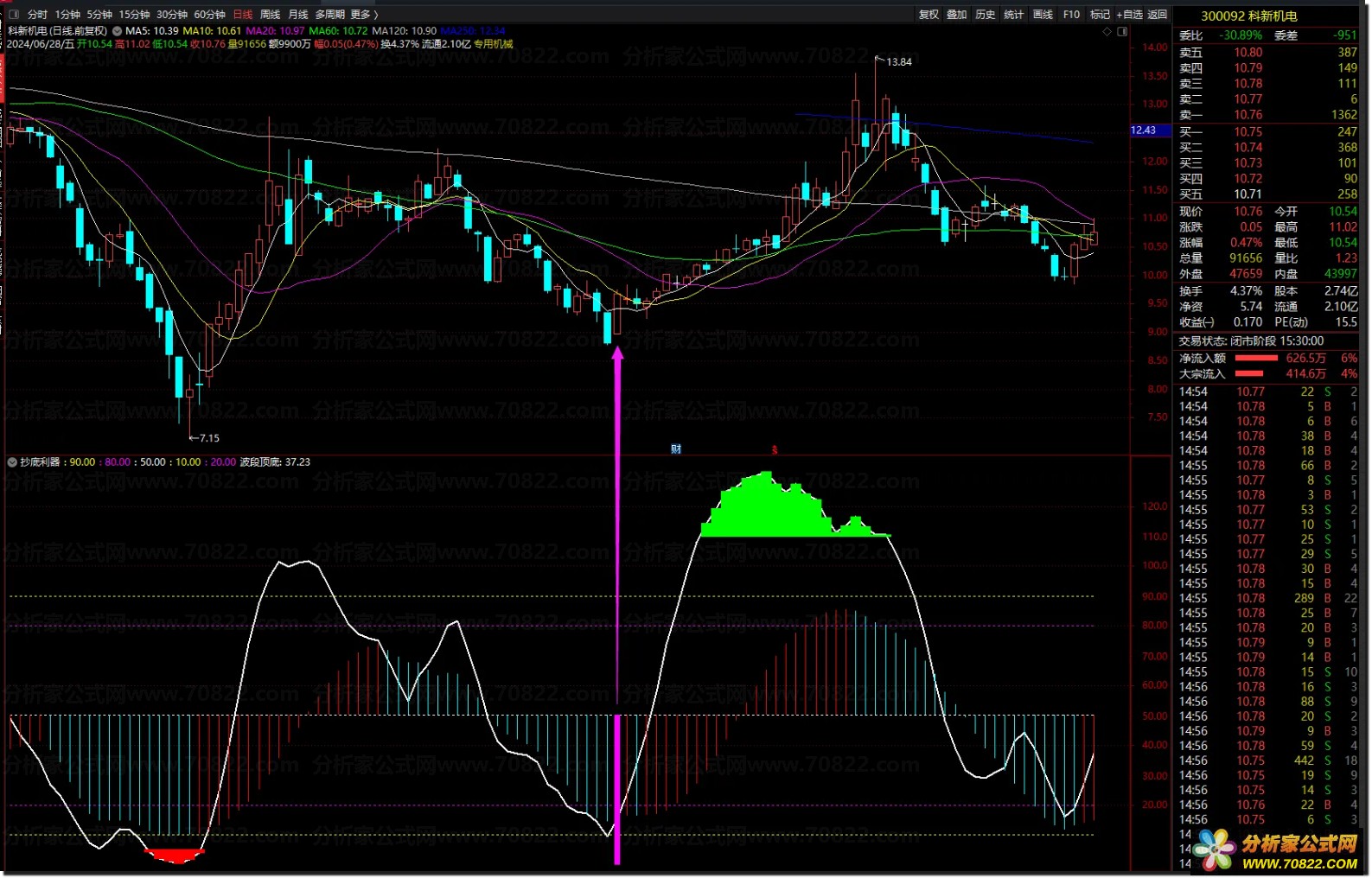Screen dimensions: 1372x878
Task: Click the 买五 10.71 order row
Action: click(1267, 194)
